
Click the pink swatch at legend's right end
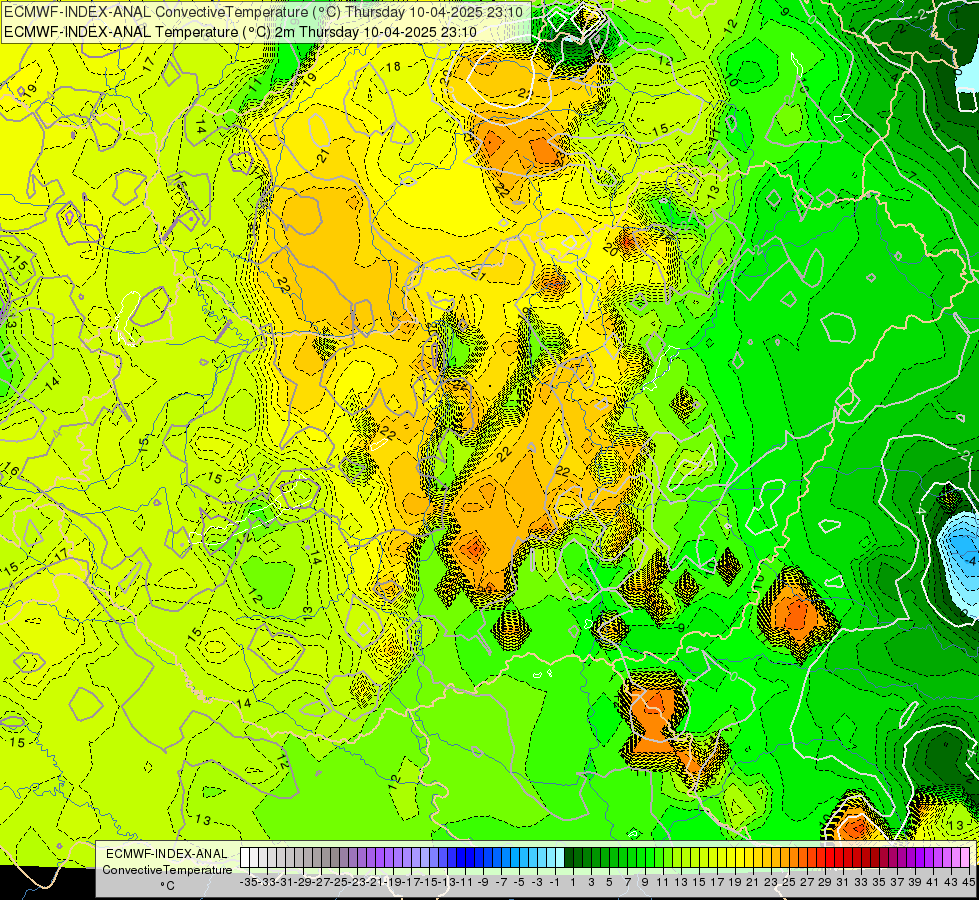coord(965,858)
